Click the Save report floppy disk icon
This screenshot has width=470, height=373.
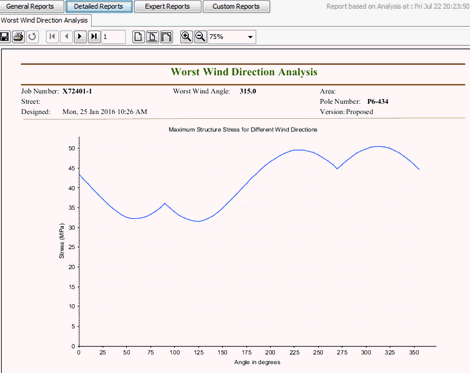pos(4,36)
